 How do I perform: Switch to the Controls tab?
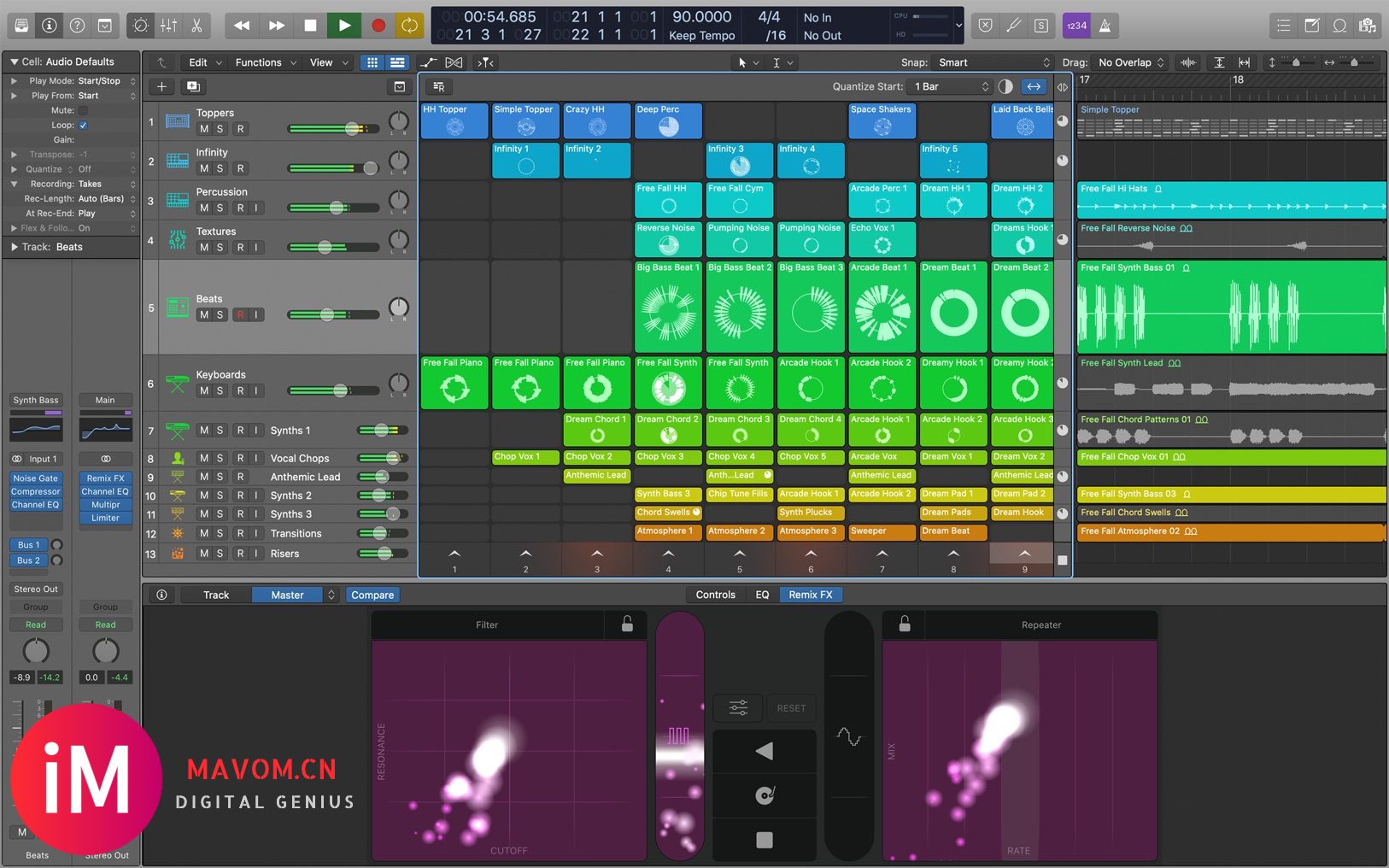715,595
